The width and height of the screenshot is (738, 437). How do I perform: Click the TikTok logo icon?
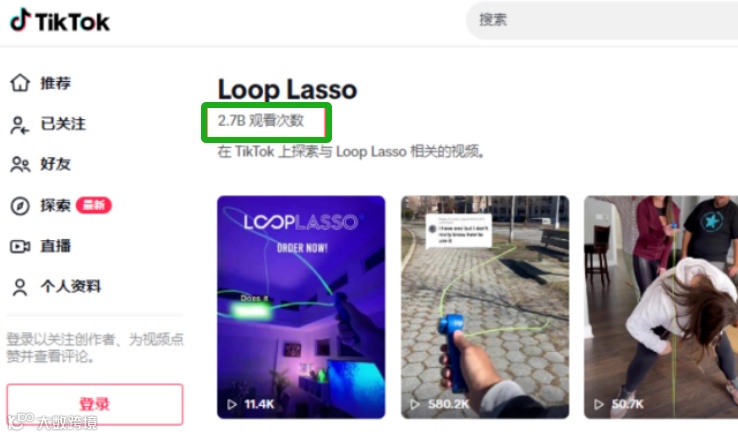(20, 20)
